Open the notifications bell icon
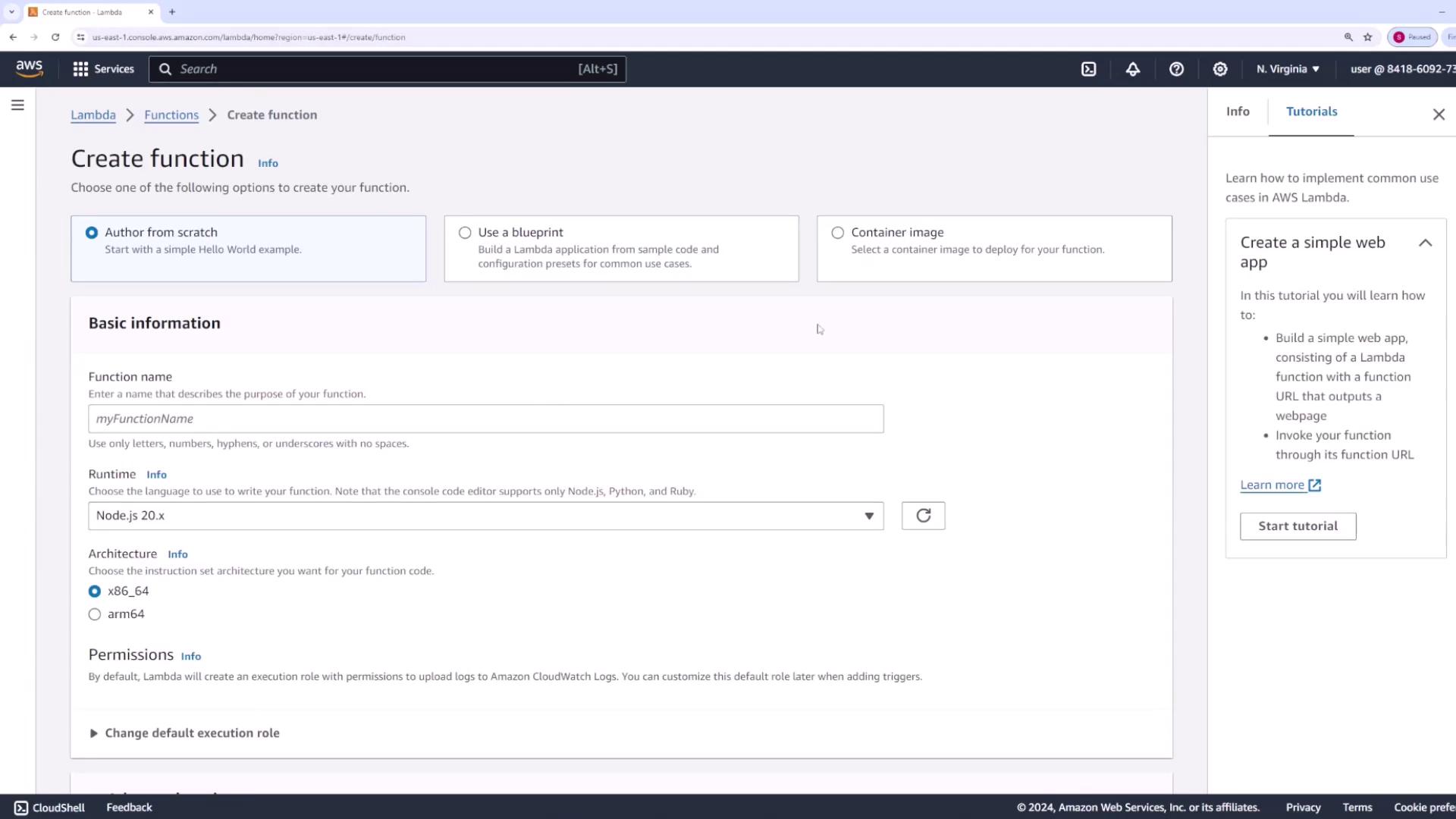This screenshot has height=819, width=1456. point(1132,69)
